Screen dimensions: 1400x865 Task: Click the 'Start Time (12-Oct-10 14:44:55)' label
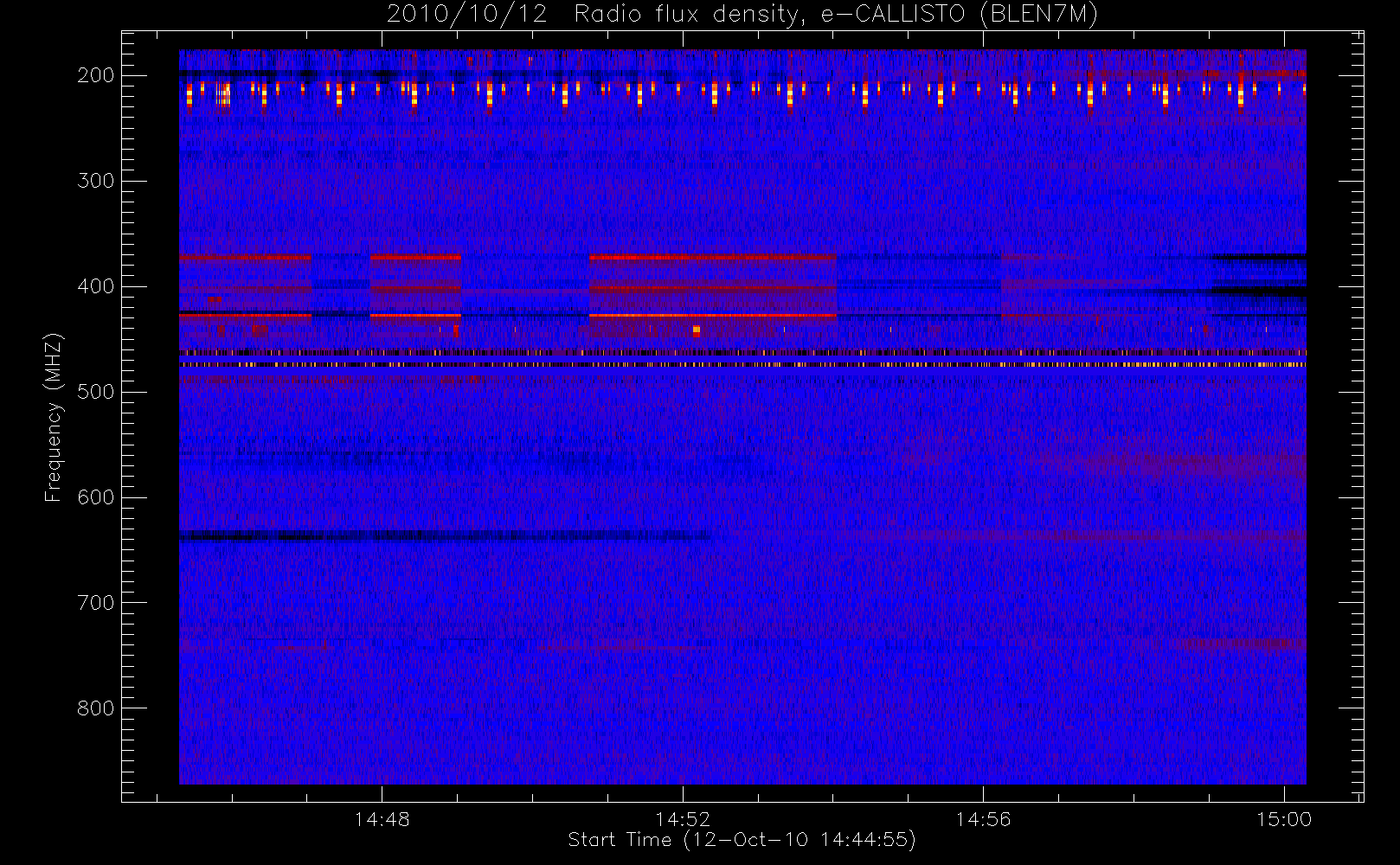coord(742,840)
